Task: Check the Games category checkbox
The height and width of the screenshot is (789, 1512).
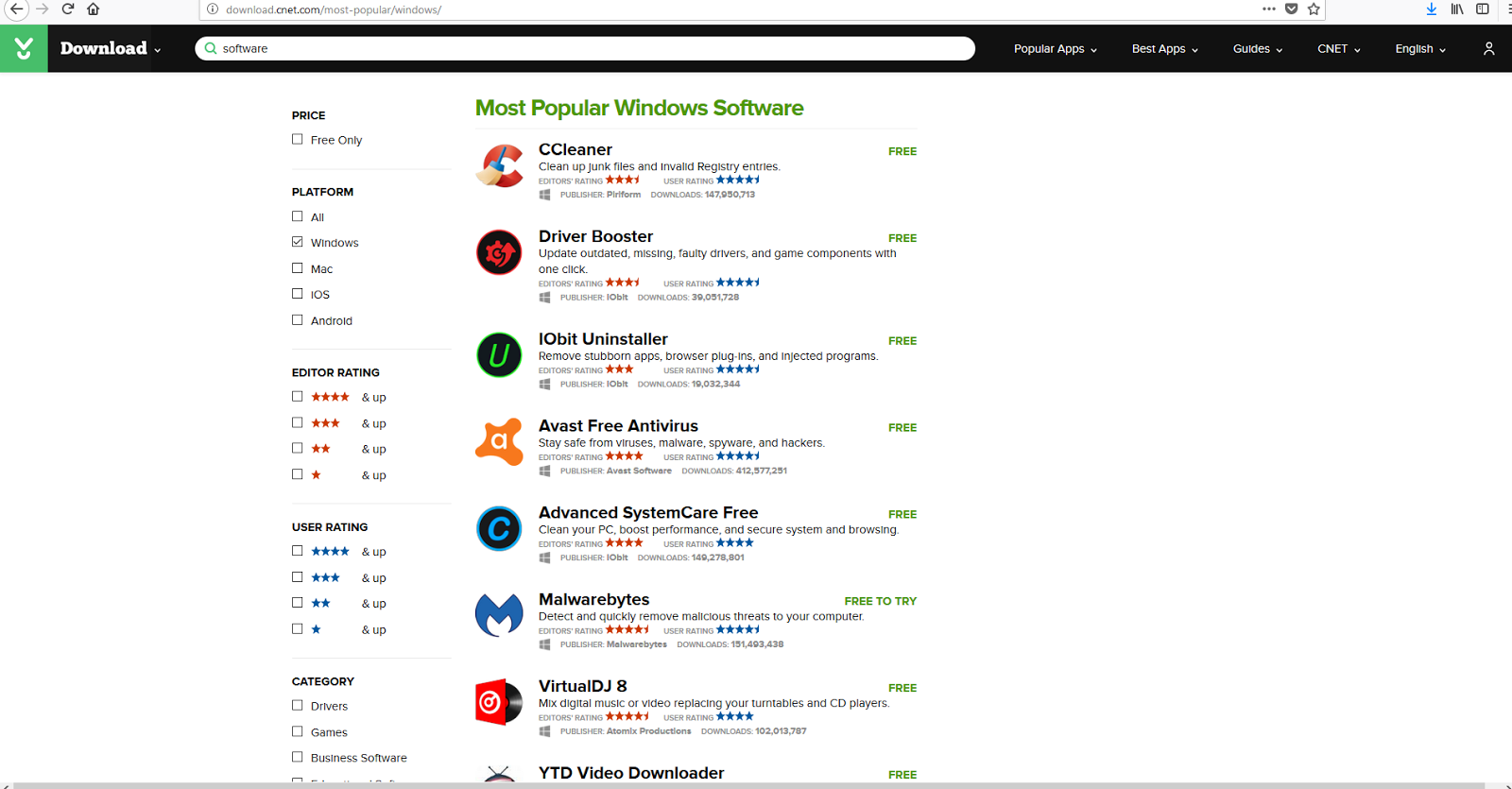Action: coord(298,731)
